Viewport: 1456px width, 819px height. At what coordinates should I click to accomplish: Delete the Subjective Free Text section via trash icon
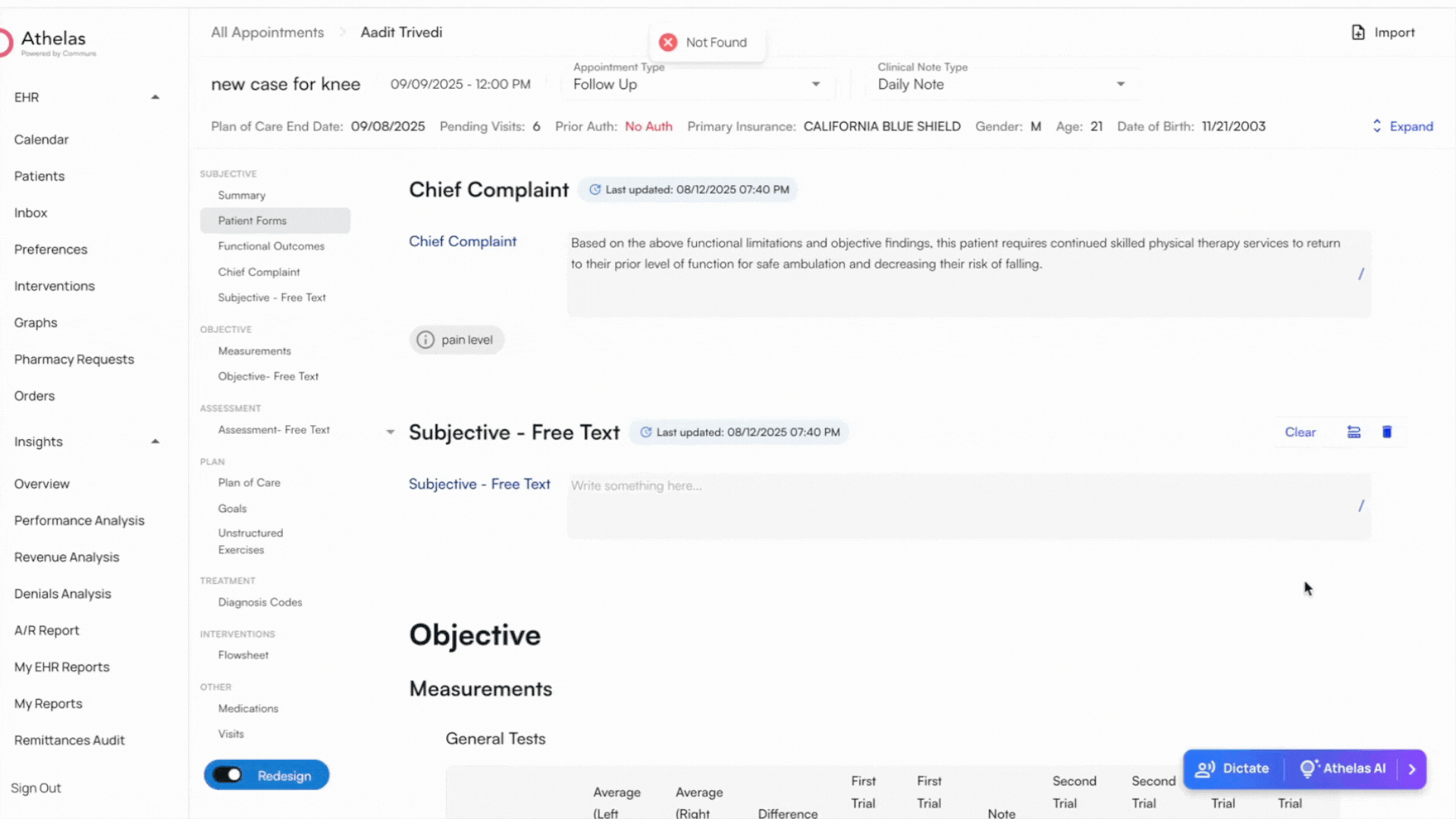1387,432
